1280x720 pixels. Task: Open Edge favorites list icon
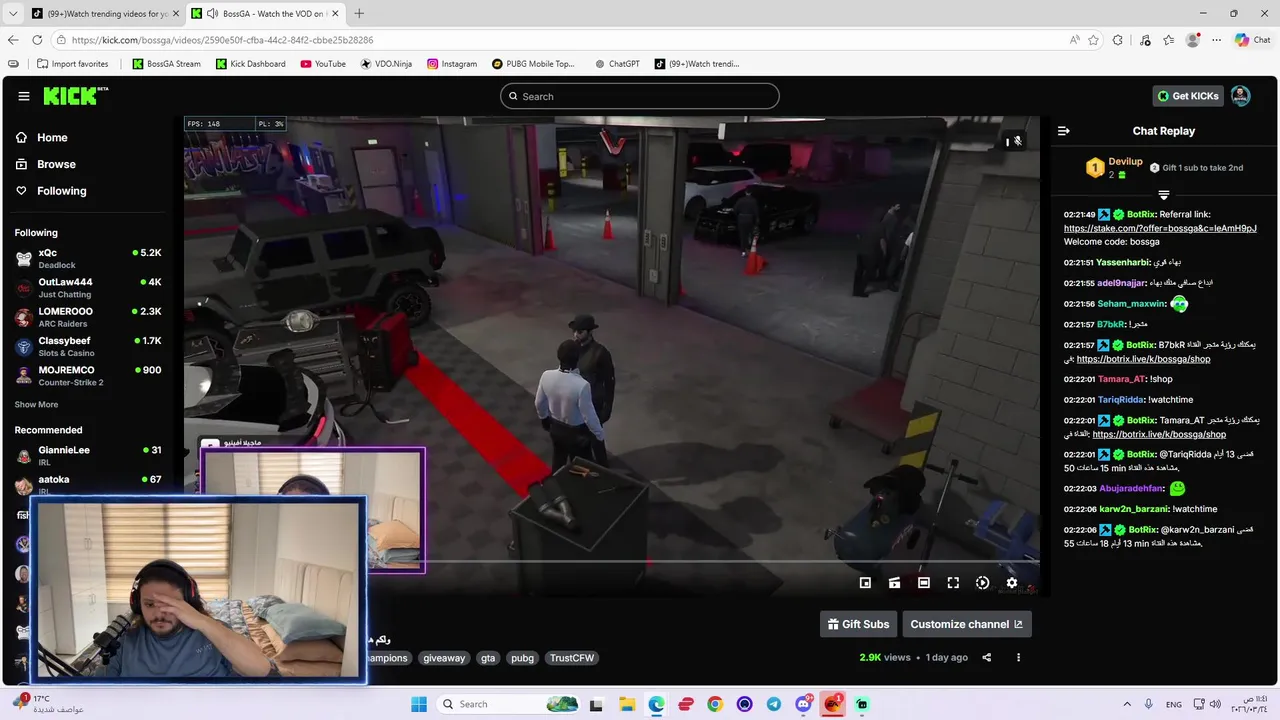point(1168,40)
